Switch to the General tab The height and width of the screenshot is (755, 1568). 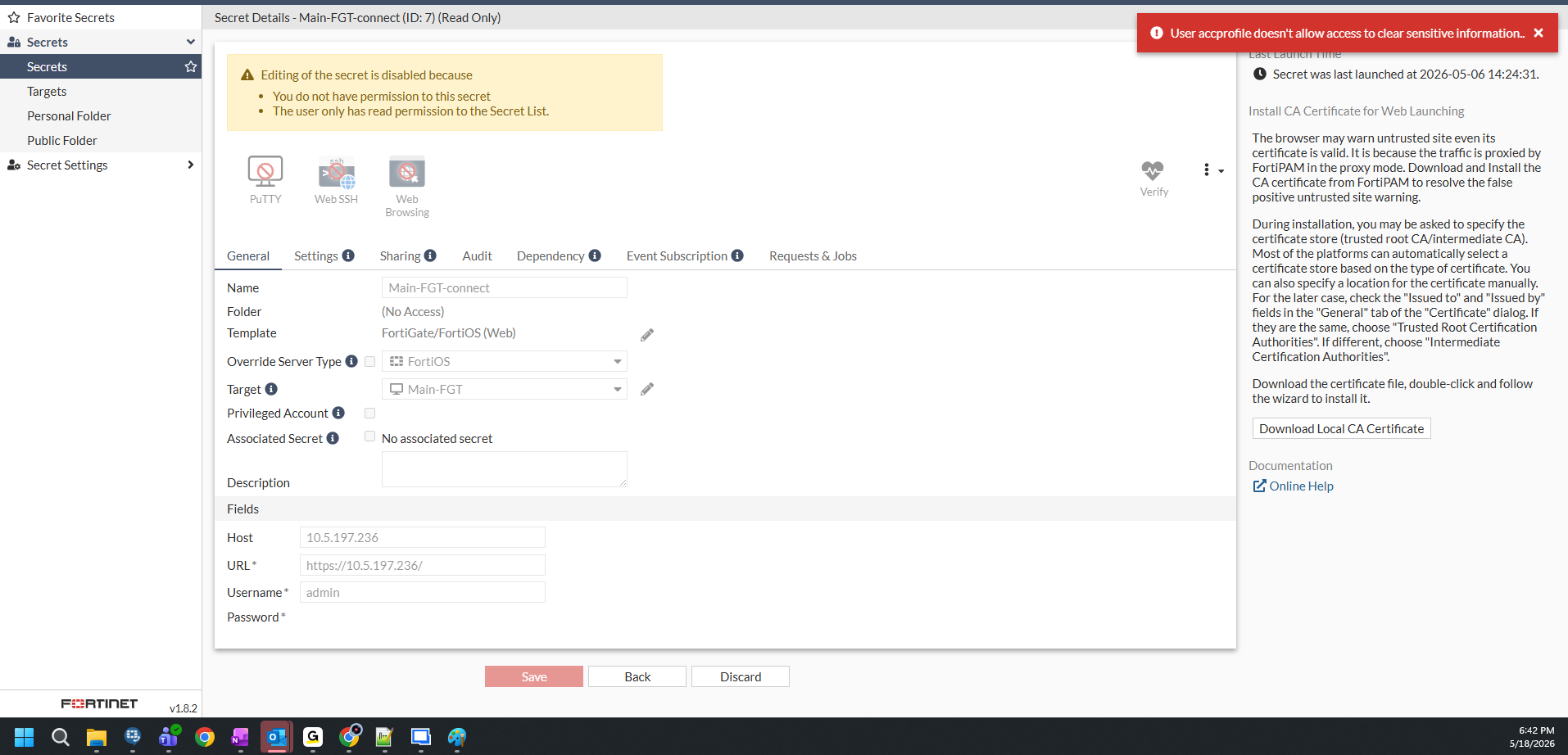[x=248, y=255]
